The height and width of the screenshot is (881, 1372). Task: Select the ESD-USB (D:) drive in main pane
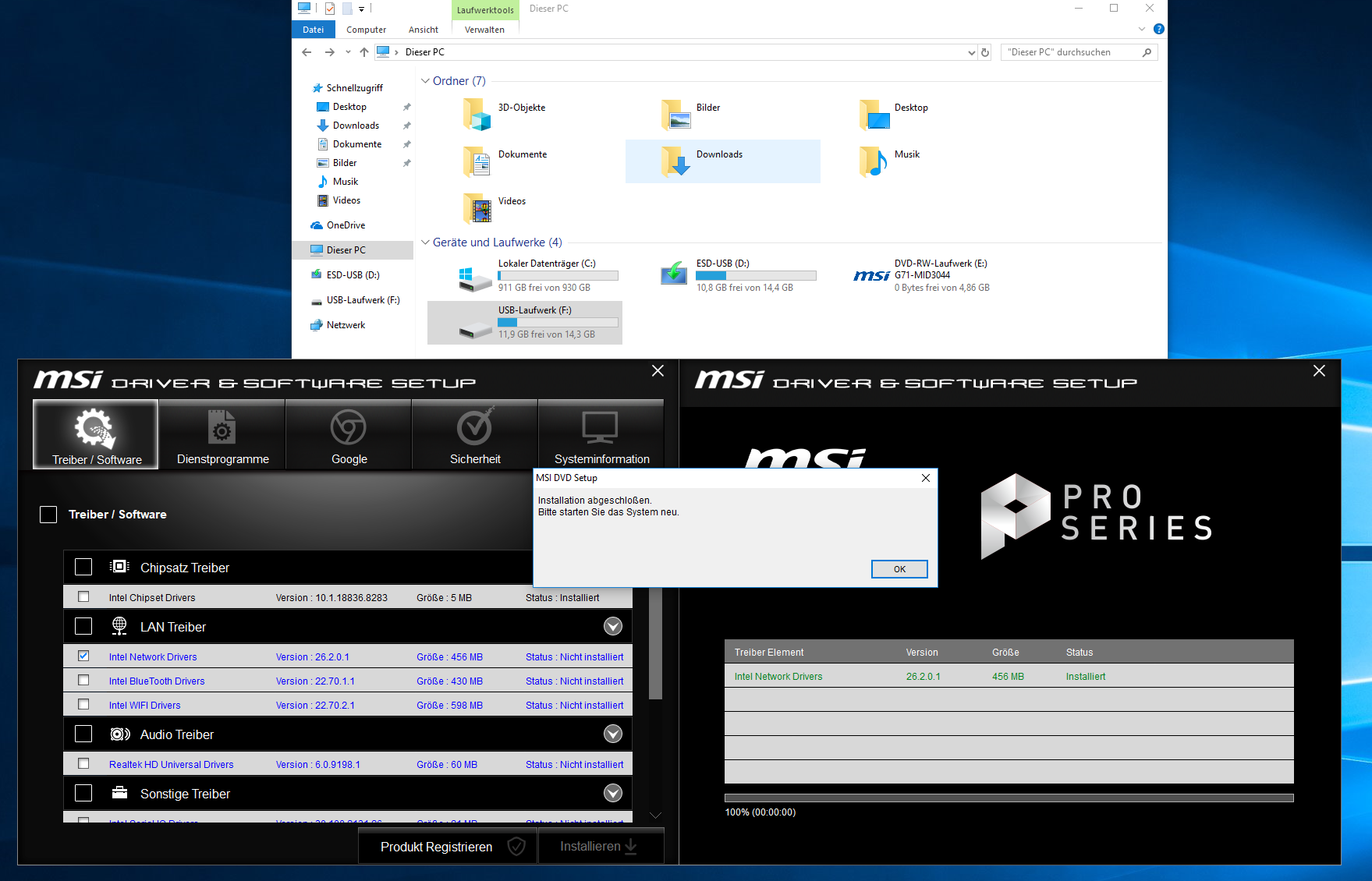pyautogui.click(x=723, y=276)
